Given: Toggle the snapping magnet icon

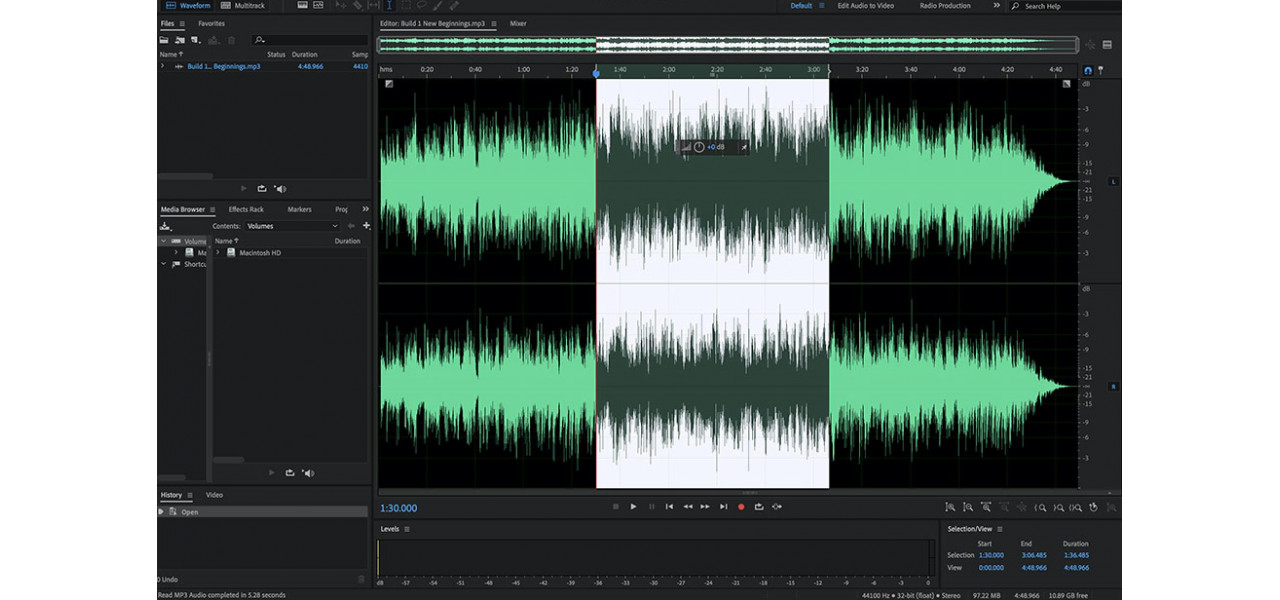Looking at the screenshot, I should (x=1088, y=70).
